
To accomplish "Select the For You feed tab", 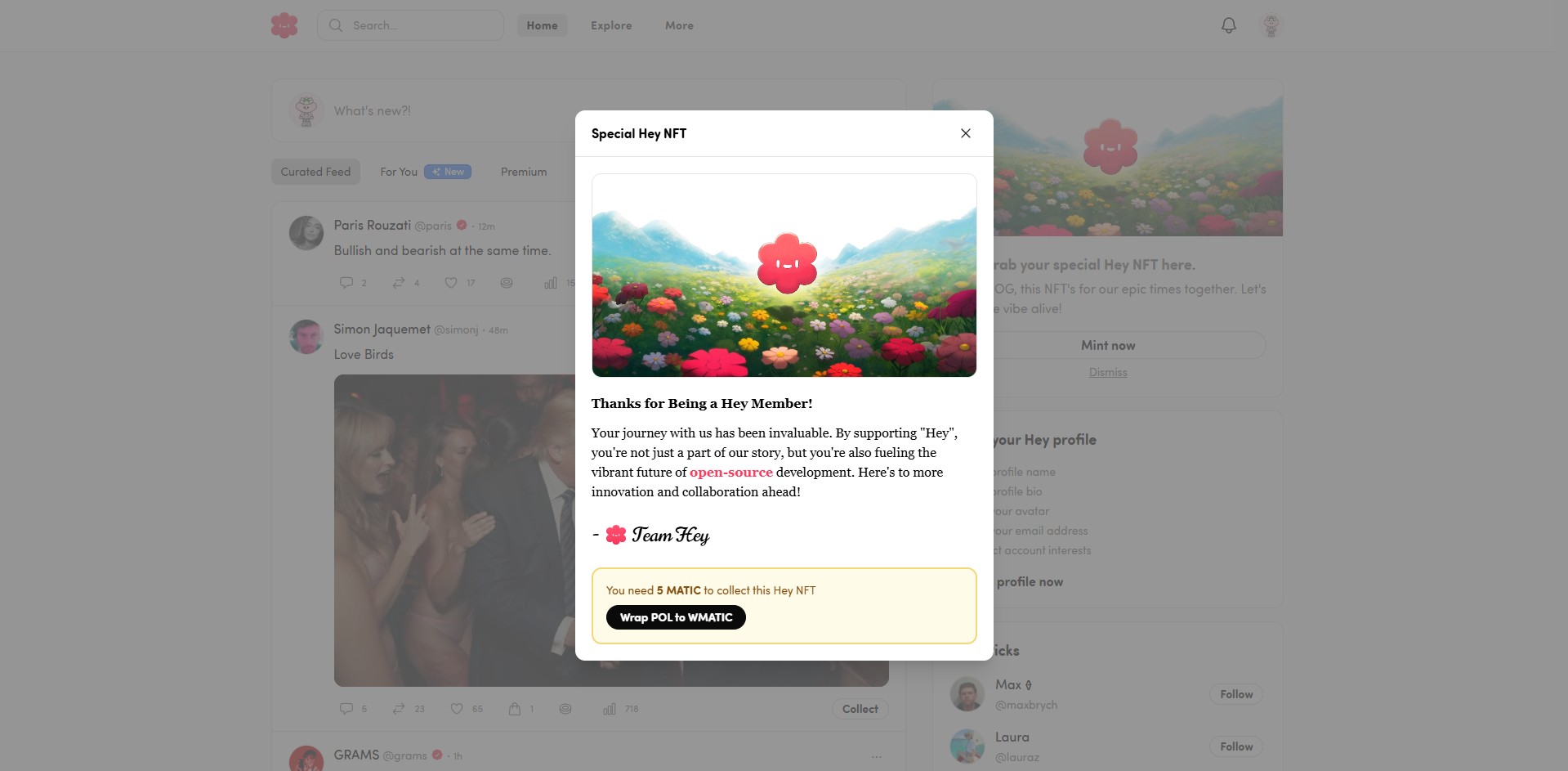I will tap(399, 172).
